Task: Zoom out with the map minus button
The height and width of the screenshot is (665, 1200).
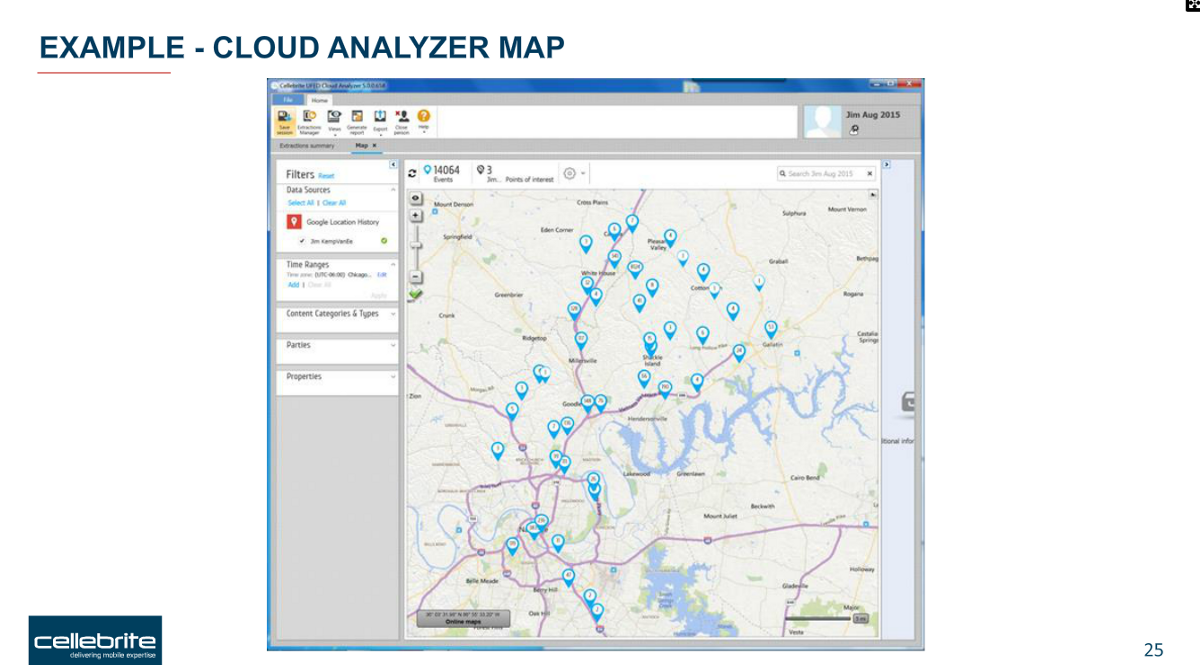Action: (x=416, y=277)
